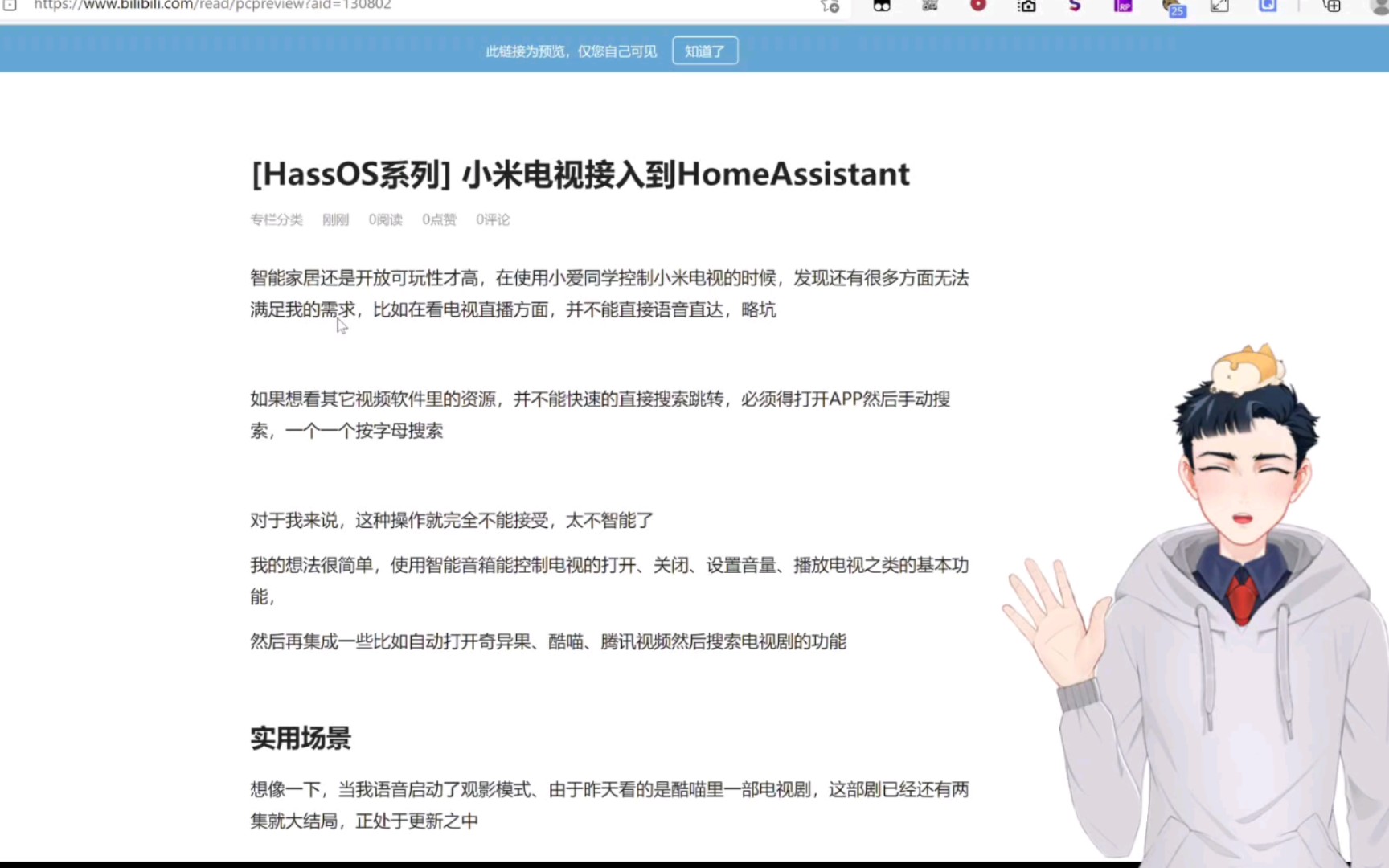Click paragraph starting 智能家居还是开放可玩性才高
This screenshot has height=868, width=1389.
click(x=609, y=294)
